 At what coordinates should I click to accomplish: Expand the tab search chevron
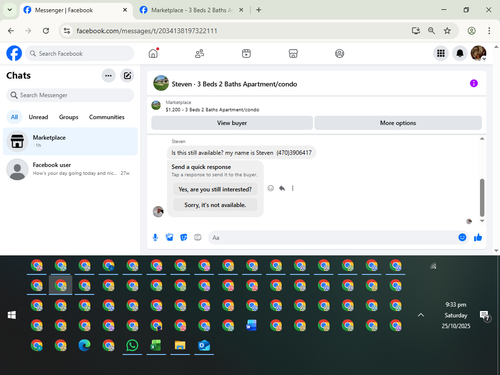pos(10,10)
